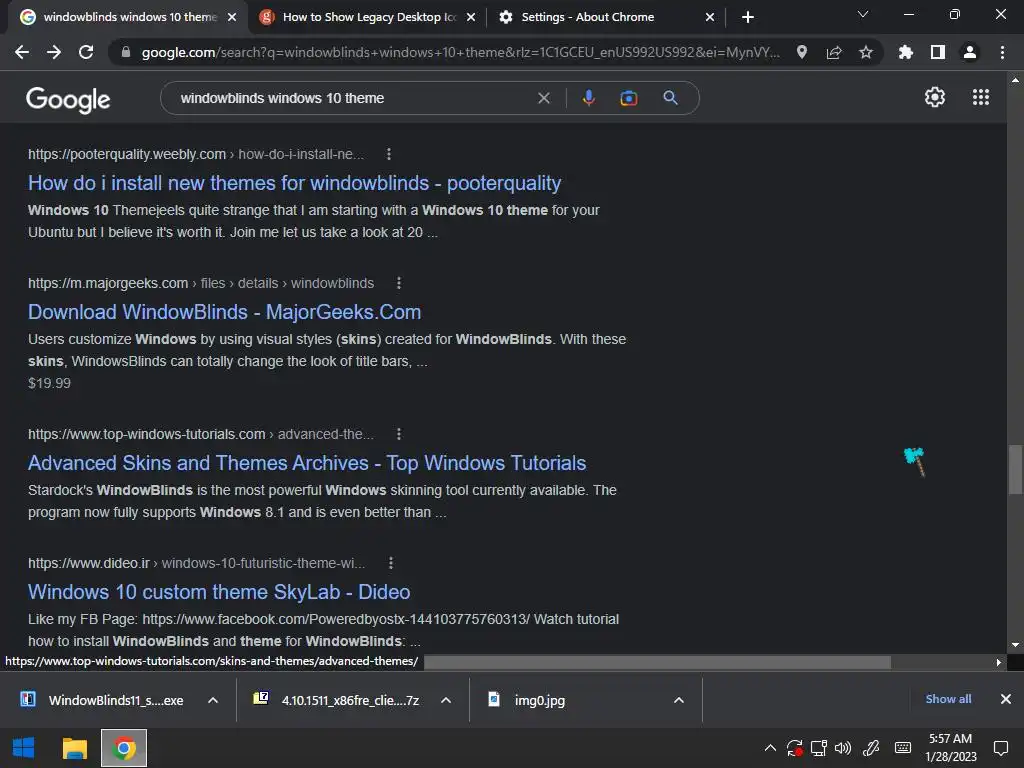Image resolution: width=1024 pixels, height=768 pixels.
Task: Search tabs with the chevron button
Action: [x=863, y=14]
